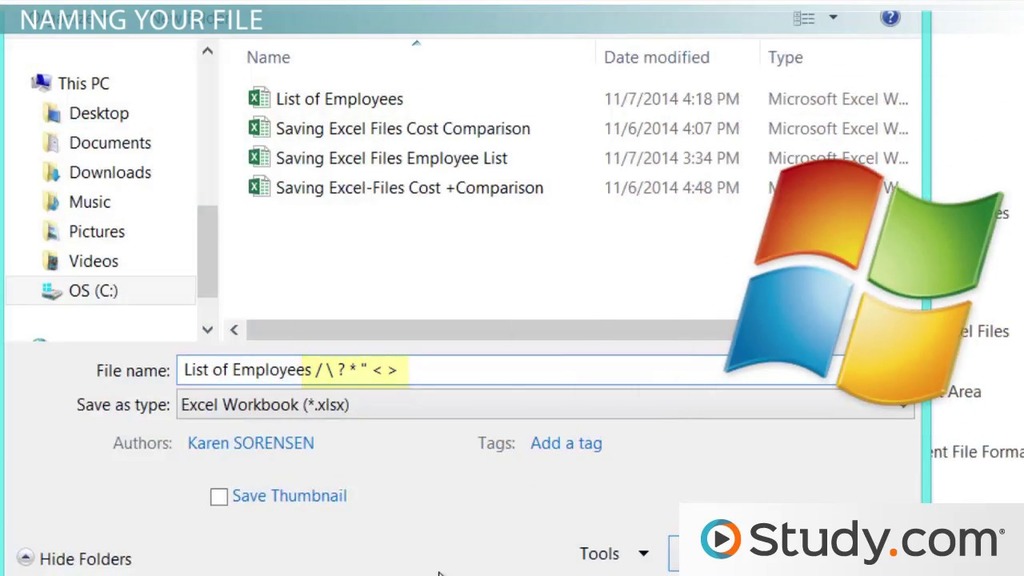Open the Tools dropdown menu
Viewport: 1024px width, 576px height.
pyautogui.click(x=613, y=553)
